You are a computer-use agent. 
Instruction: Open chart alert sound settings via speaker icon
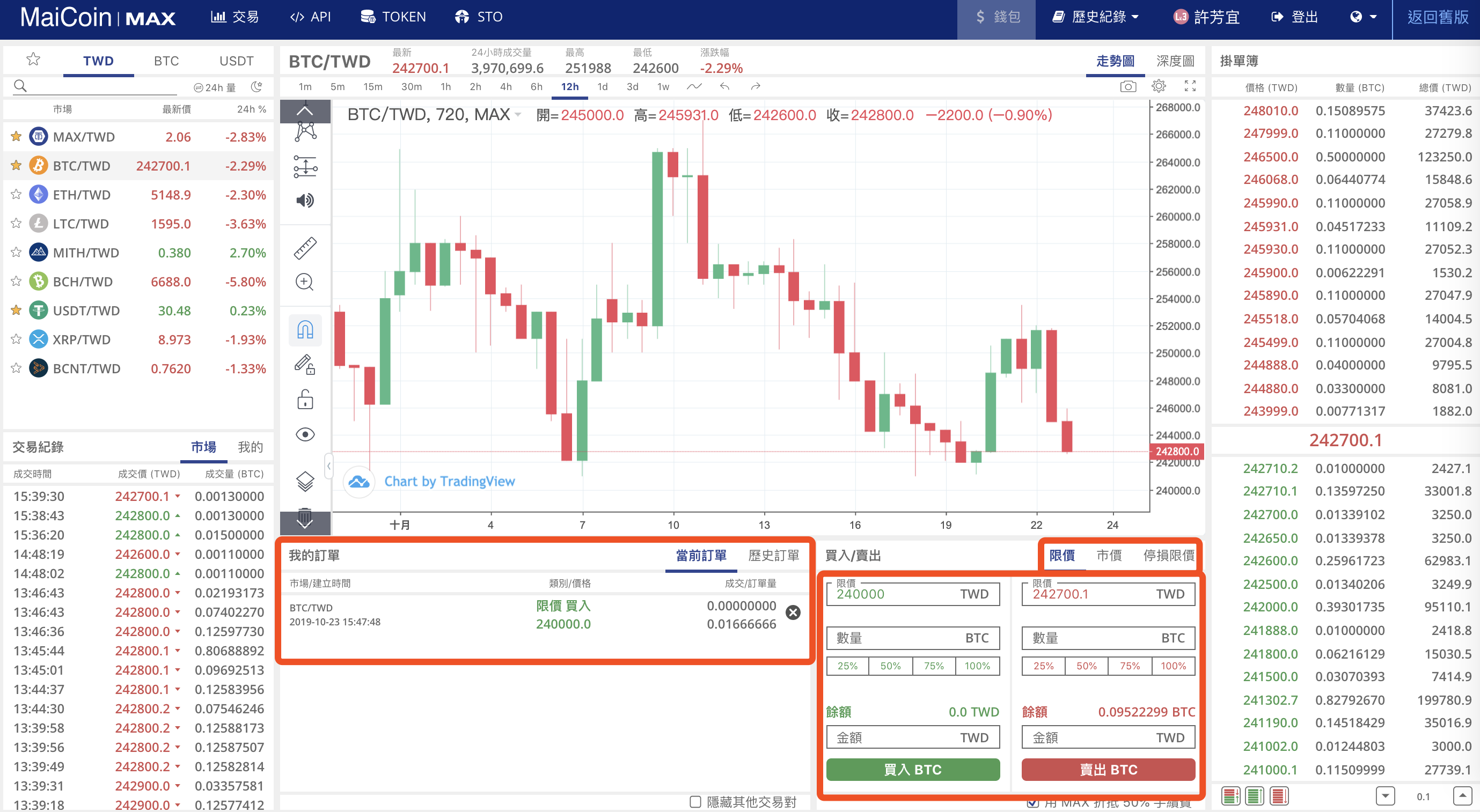click(304, 200)
